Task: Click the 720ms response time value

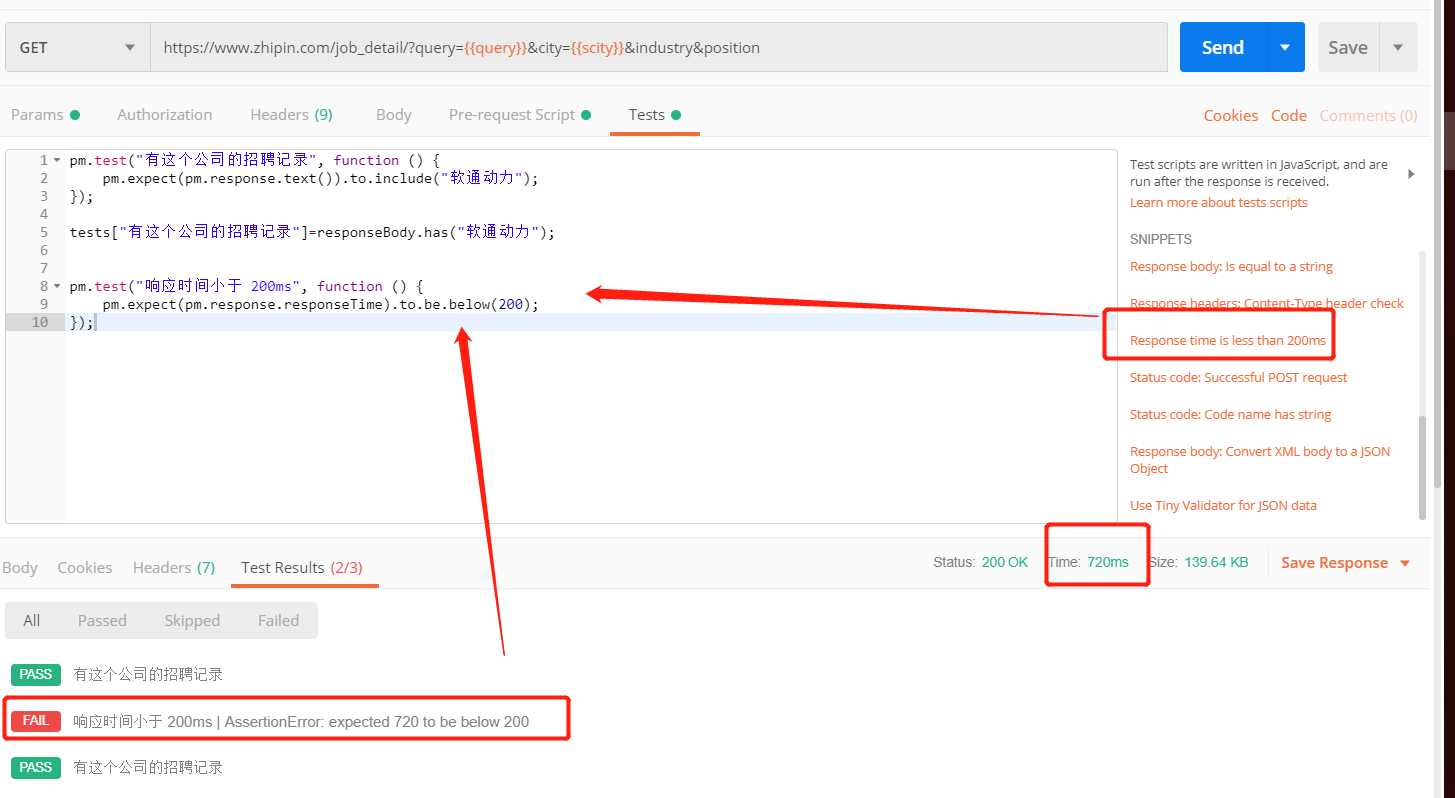Action: 1108,562
